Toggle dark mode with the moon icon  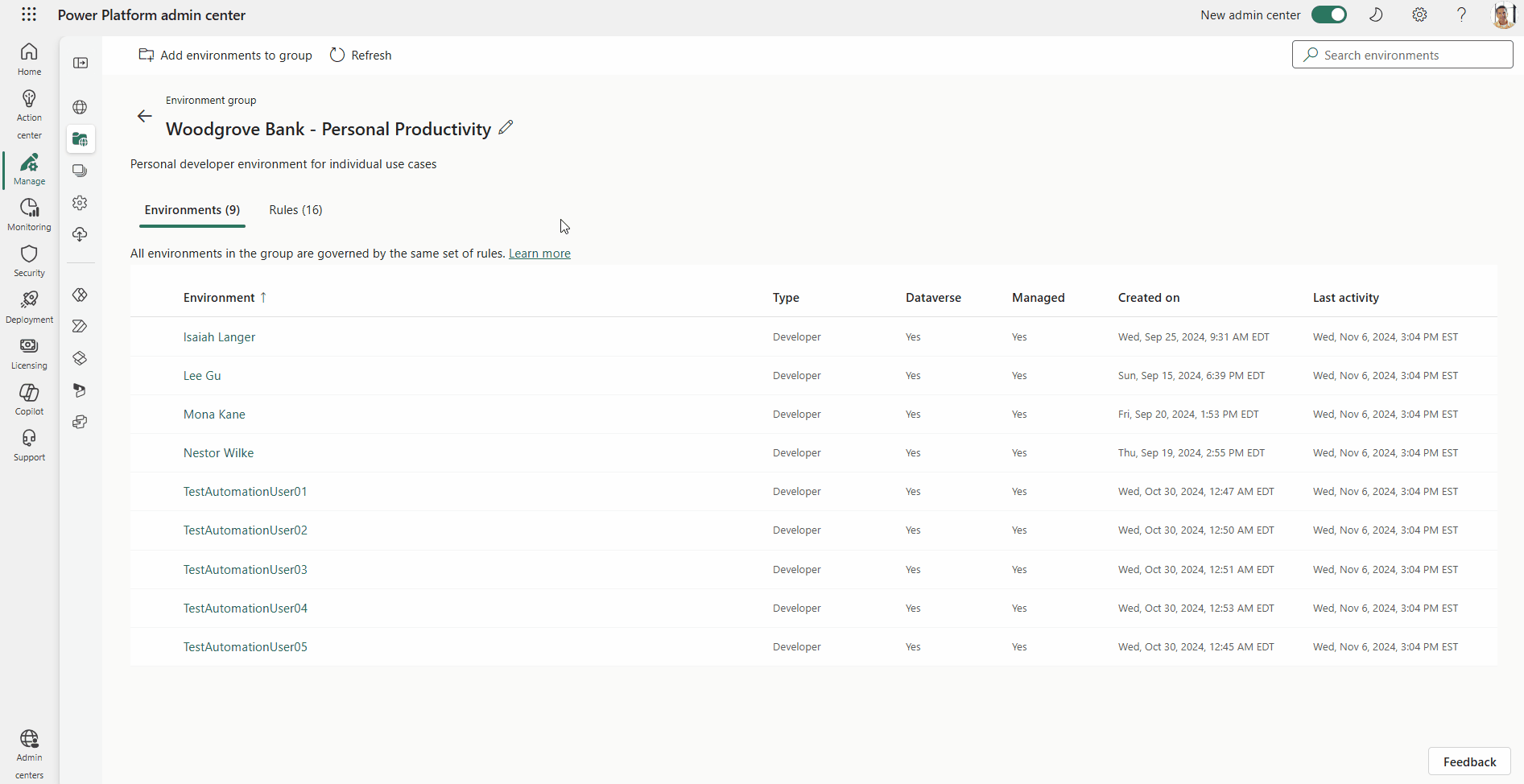click(1376, 14)
